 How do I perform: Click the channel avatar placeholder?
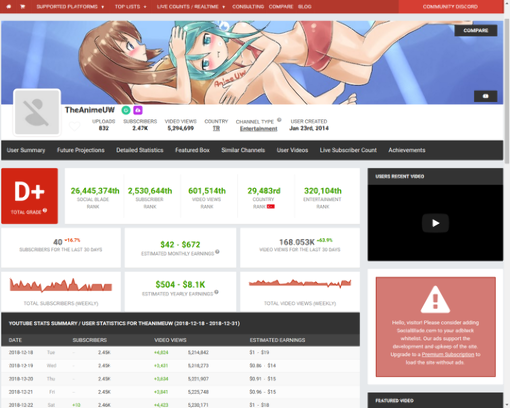37,112
